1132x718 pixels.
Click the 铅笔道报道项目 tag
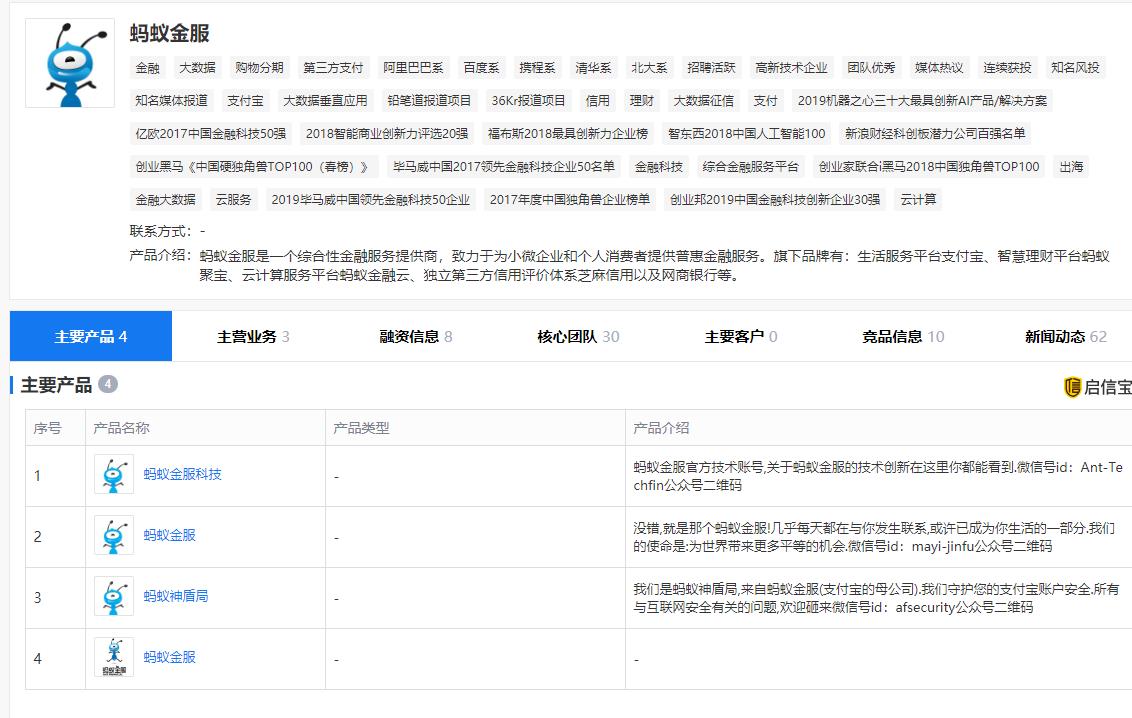coord(429,101)
